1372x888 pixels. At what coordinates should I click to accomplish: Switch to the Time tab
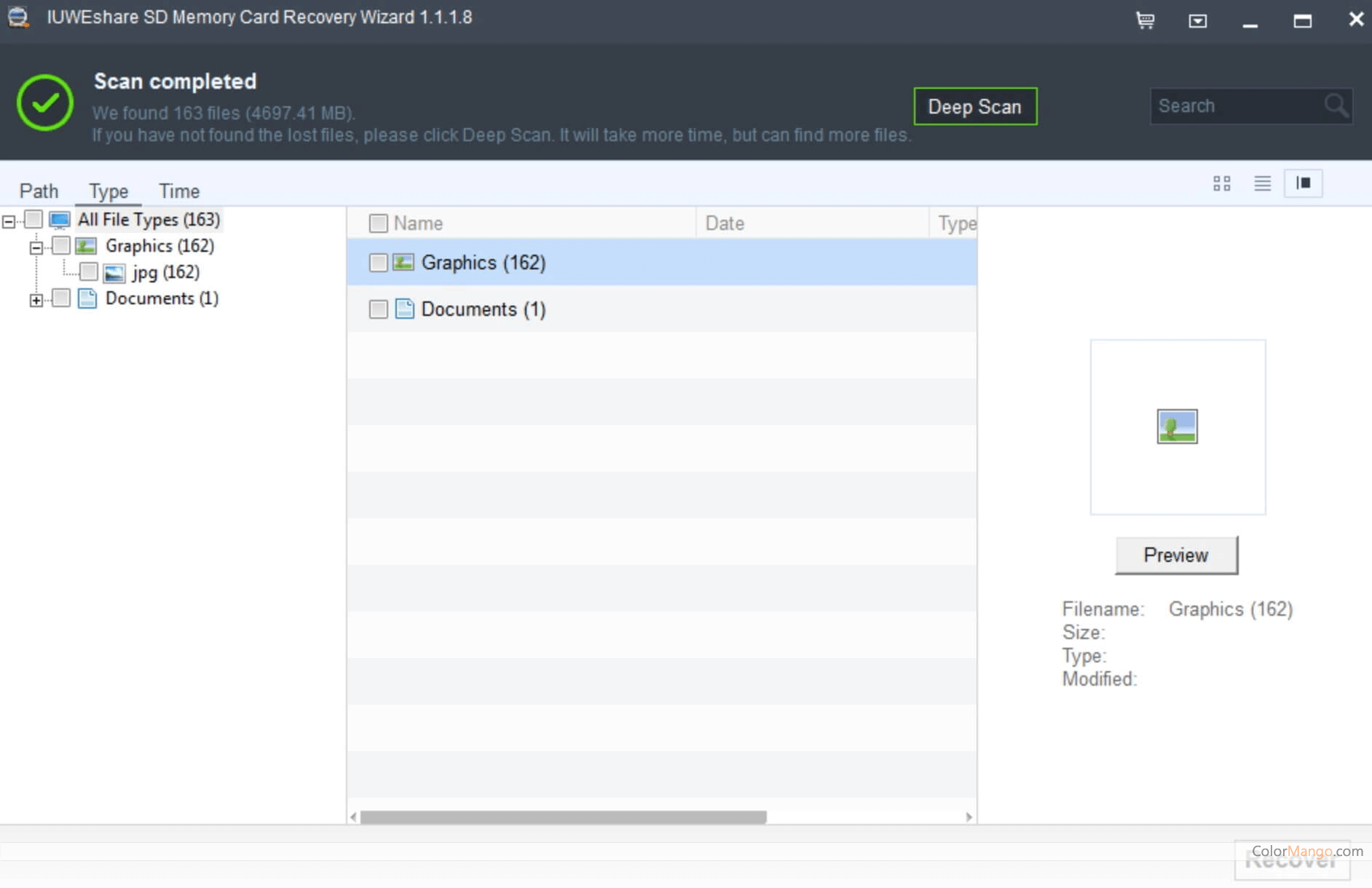coord(179,191)
